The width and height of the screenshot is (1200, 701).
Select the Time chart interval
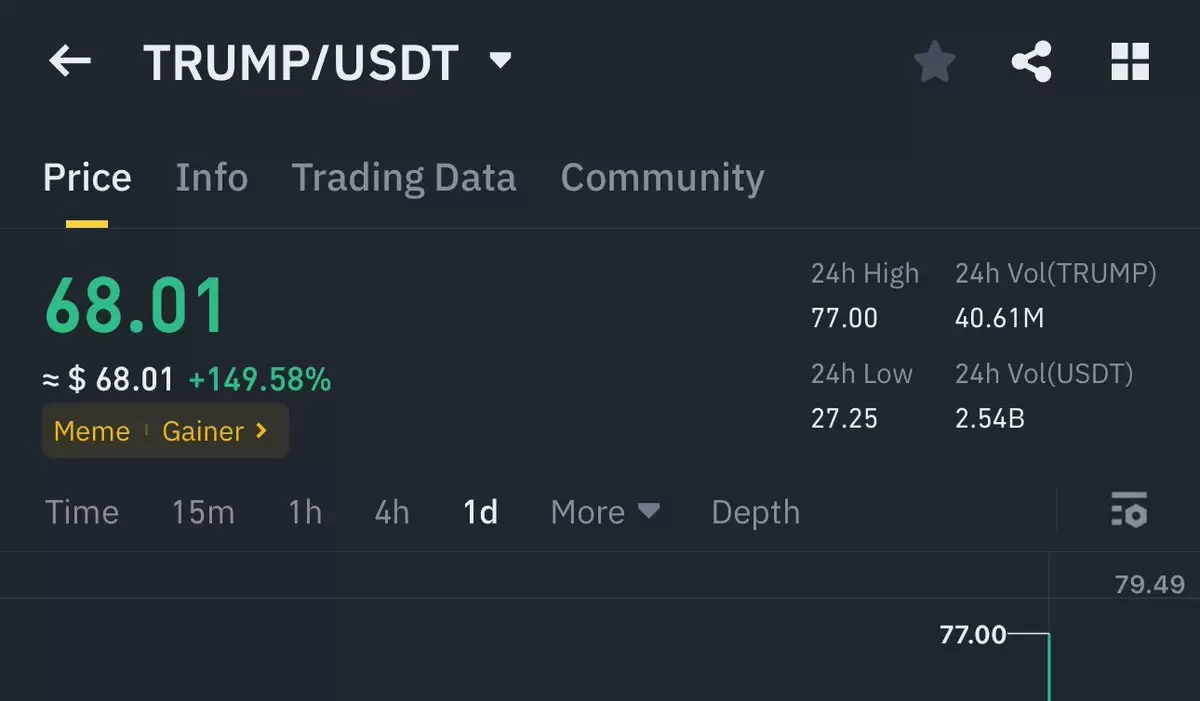(82, 512)
